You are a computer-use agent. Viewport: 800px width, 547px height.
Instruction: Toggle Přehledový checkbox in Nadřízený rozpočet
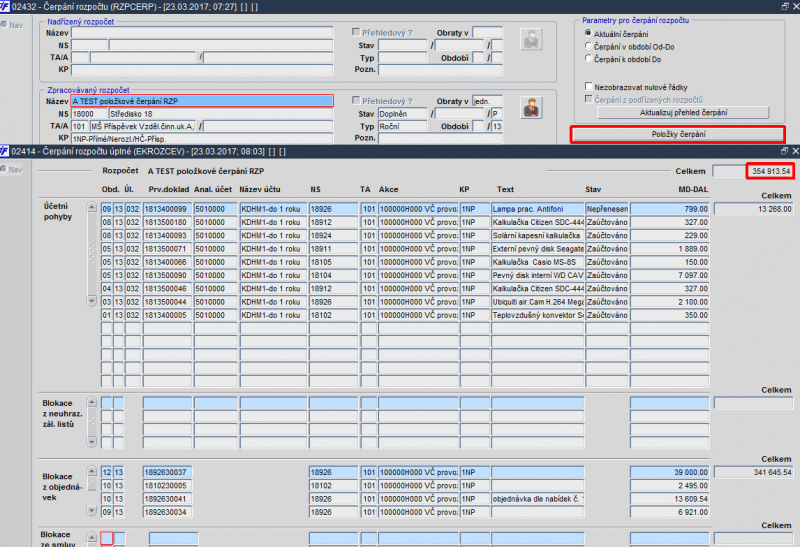click(x=356, y=32)
